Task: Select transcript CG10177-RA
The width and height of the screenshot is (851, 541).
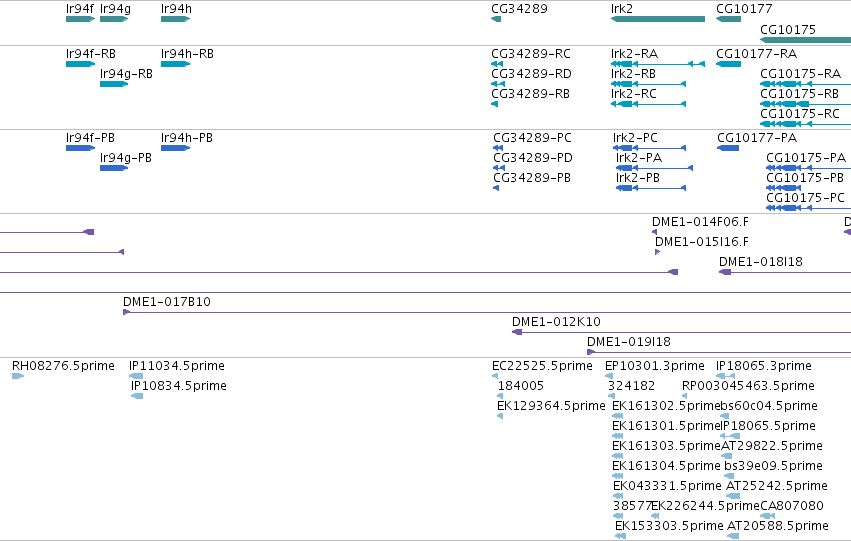Action: click(x=756, y=54)
